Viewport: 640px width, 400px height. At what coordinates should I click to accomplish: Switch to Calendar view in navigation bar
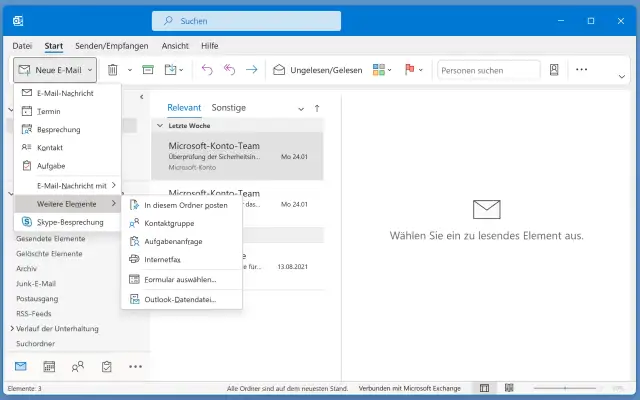coord(49,367)
